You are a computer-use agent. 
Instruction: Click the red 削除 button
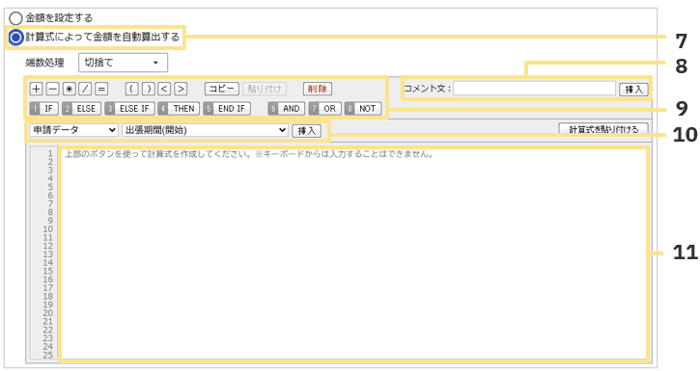tap(317, 89)
